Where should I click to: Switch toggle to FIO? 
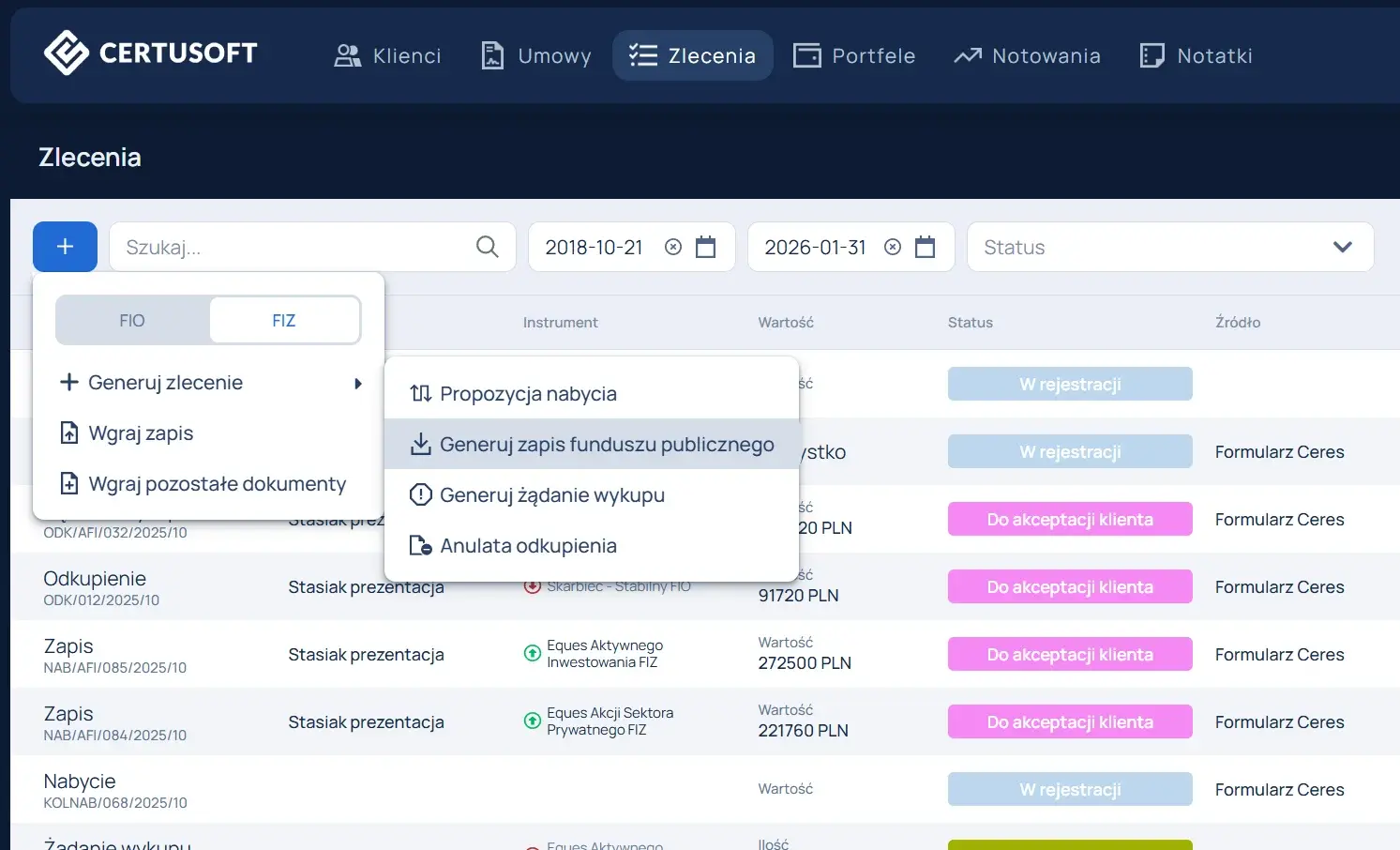(132, 321)
